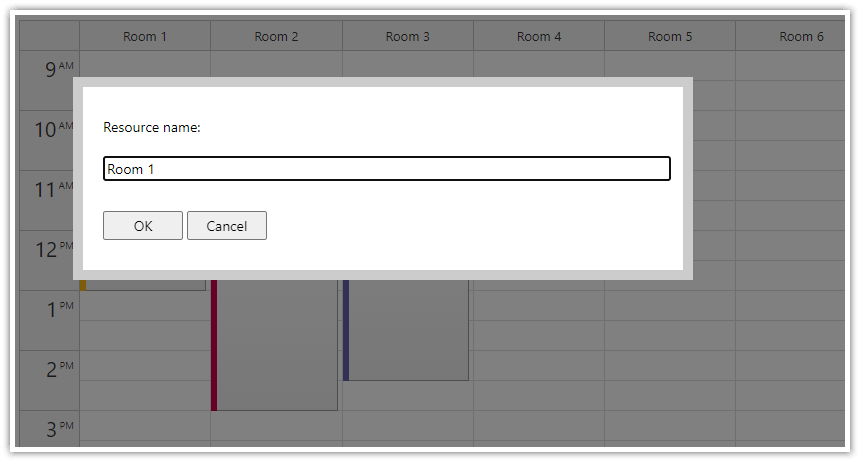
Task: Click the Room 1 cell at 2 PM
Action: point(145,365)
